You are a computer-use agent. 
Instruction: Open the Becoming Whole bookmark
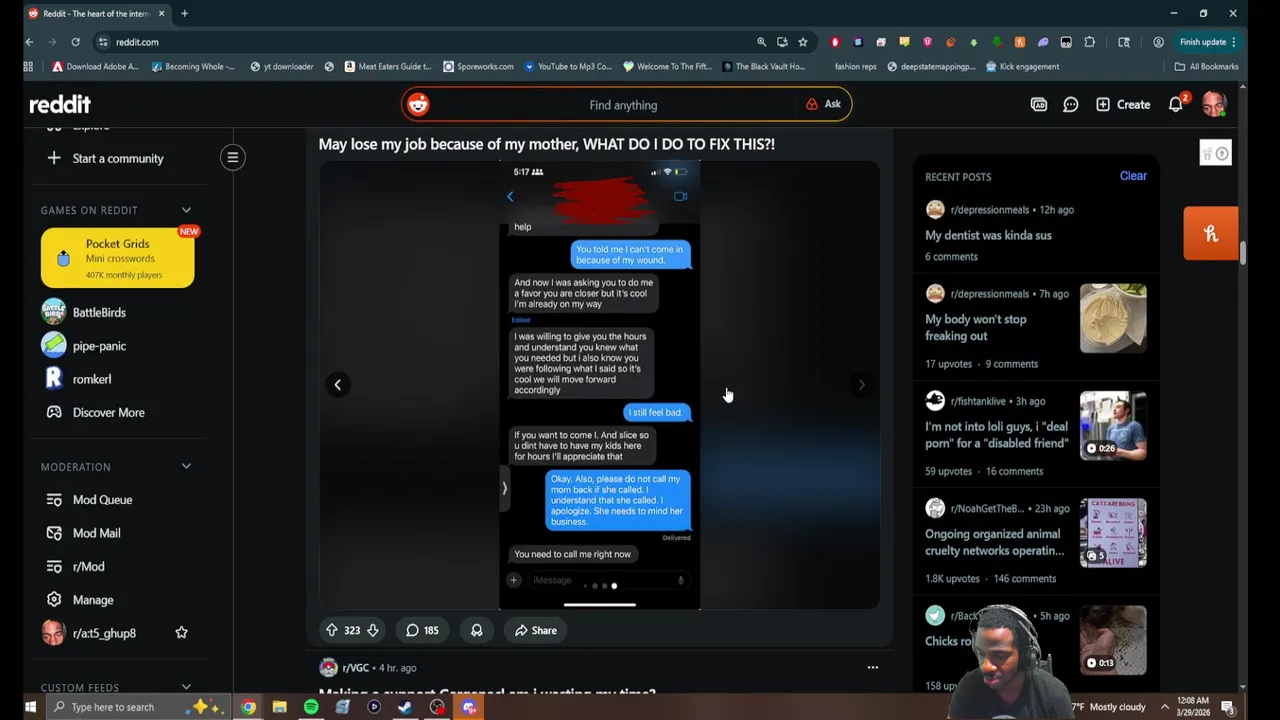tap(192, 66)
